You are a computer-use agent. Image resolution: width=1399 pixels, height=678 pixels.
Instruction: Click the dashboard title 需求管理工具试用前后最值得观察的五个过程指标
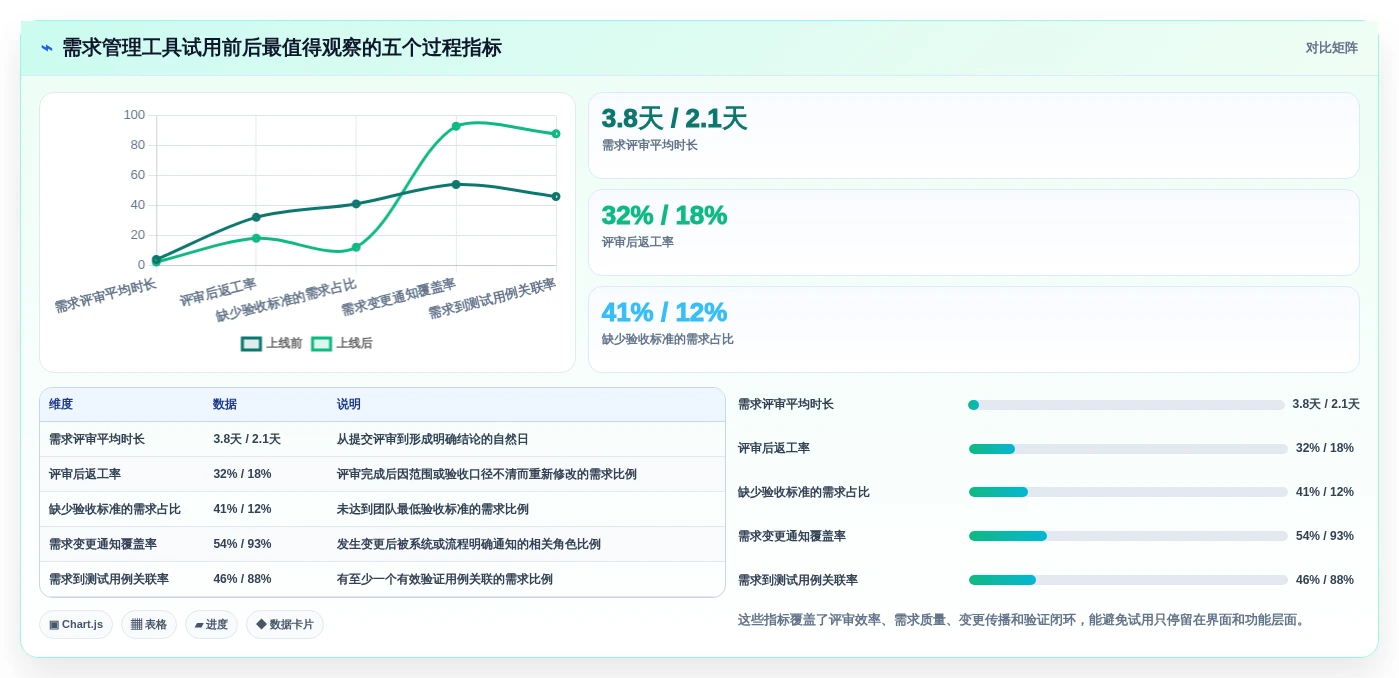point(282,48)
